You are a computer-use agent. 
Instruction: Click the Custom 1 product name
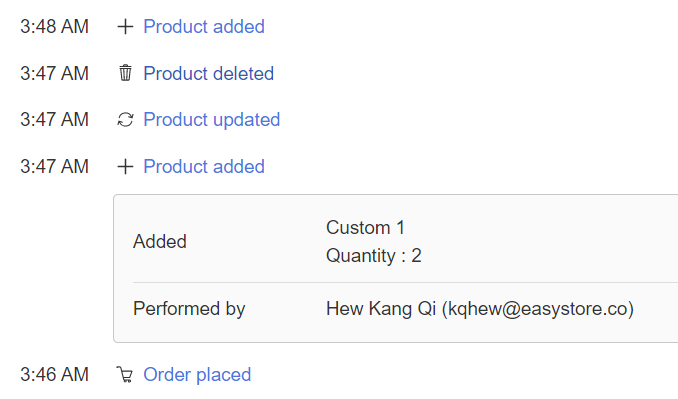(365, 228)
